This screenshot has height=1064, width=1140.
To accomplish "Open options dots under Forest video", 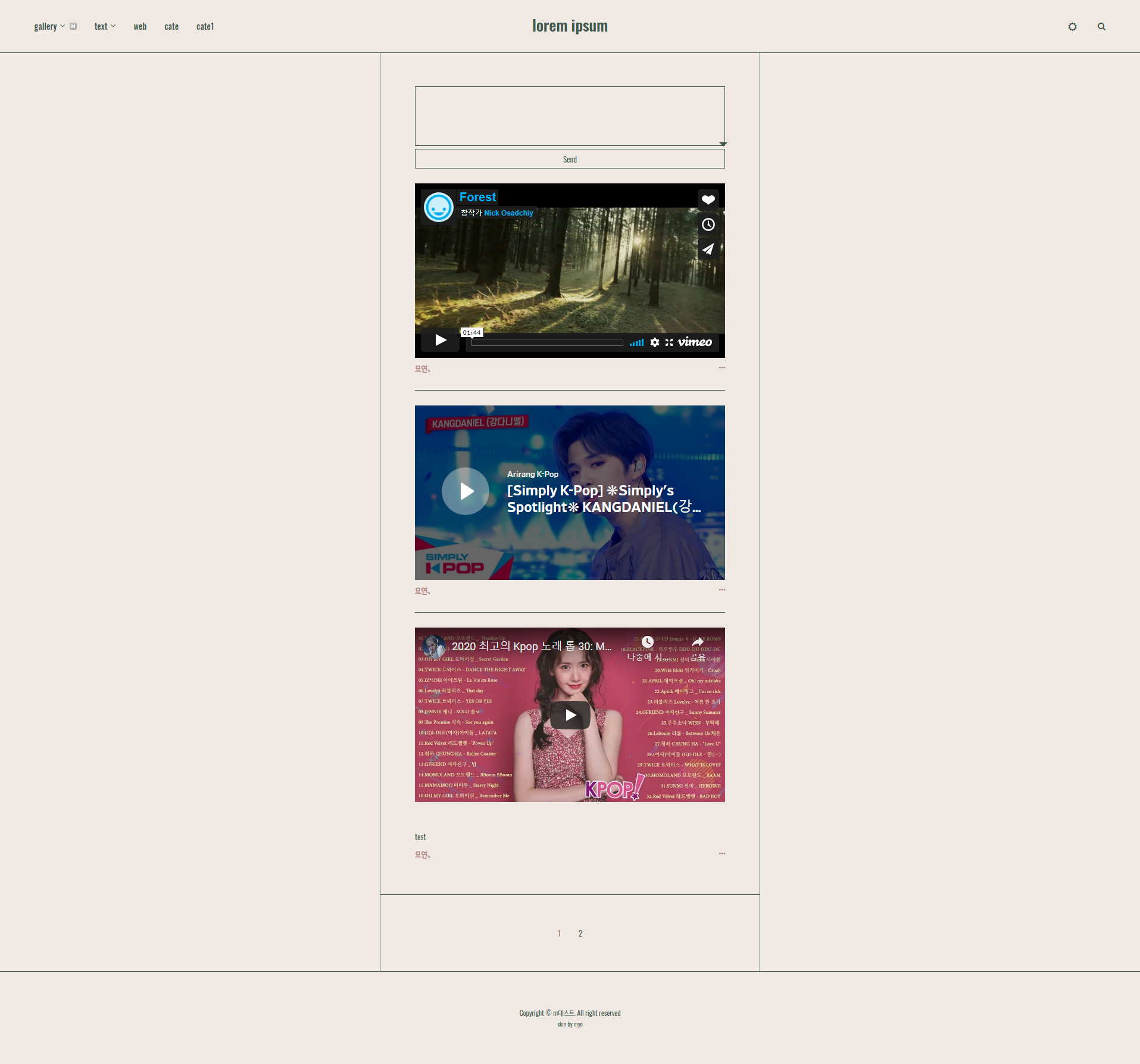I will coord(722,368).
